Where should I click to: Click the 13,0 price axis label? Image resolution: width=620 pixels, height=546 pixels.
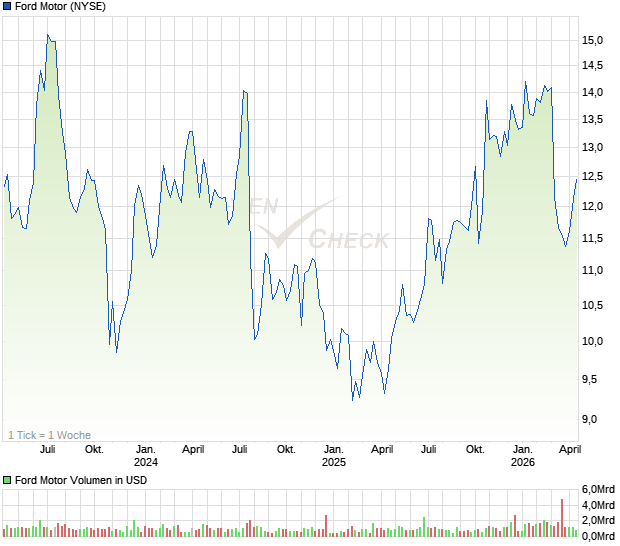coord(592,147)
